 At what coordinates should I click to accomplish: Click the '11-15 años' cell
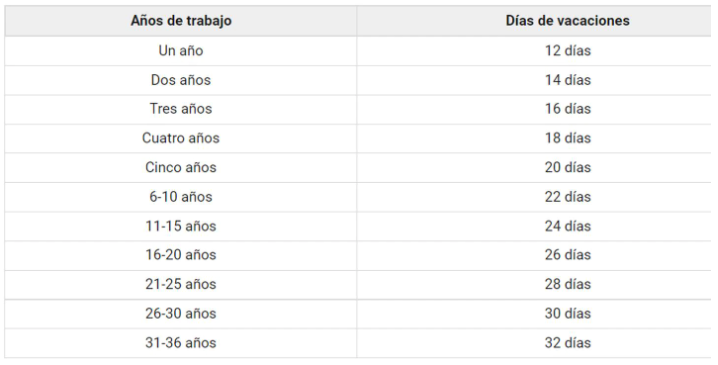(181, 226)
